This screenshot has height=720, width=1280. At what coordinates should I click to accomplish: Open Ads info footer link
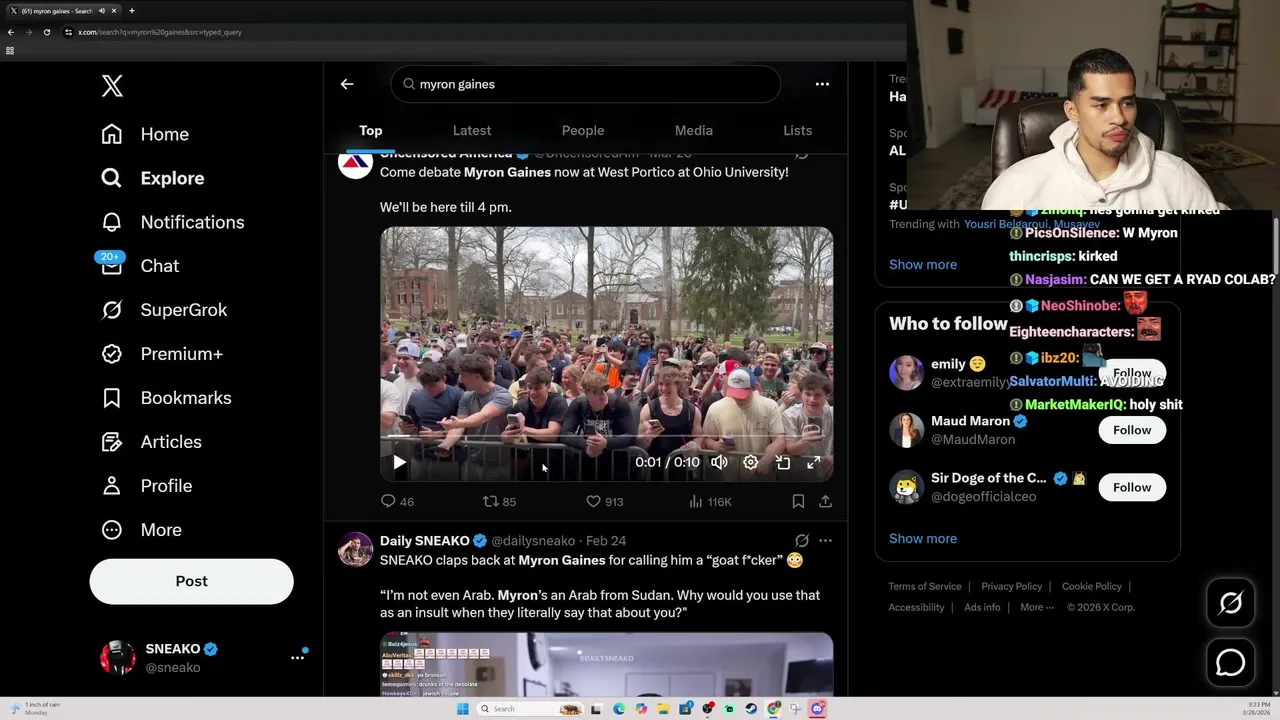[982, 607]
